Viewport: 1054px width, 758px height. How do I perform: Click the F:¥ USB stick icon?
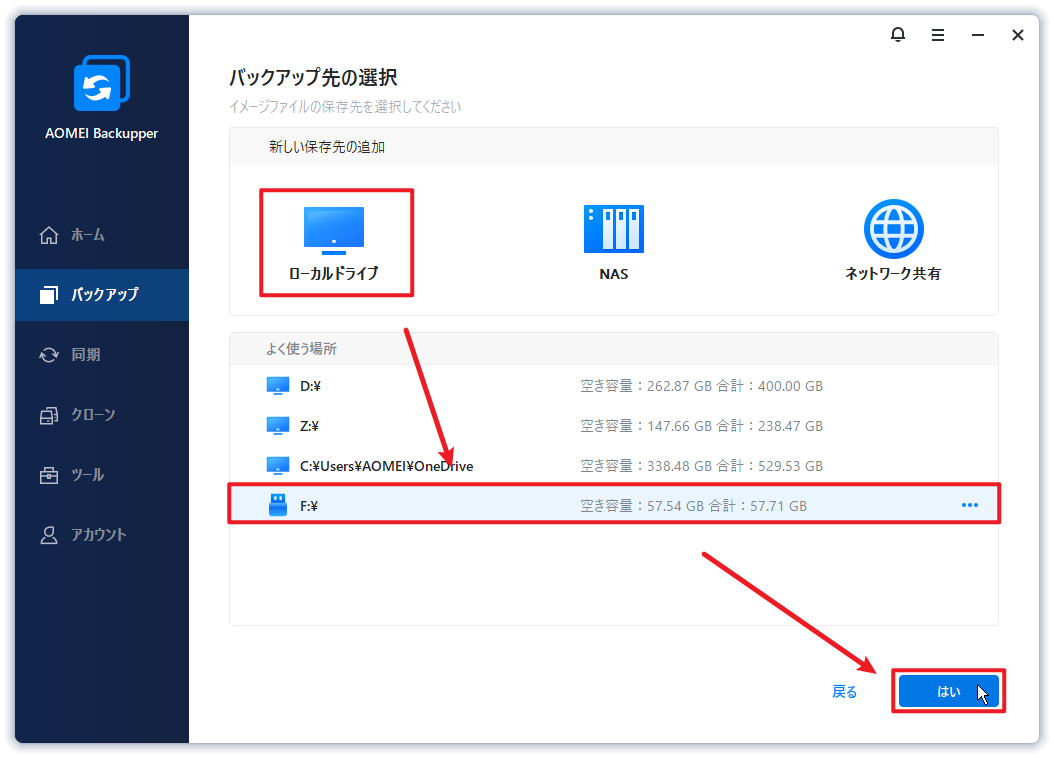pos(278,505)
